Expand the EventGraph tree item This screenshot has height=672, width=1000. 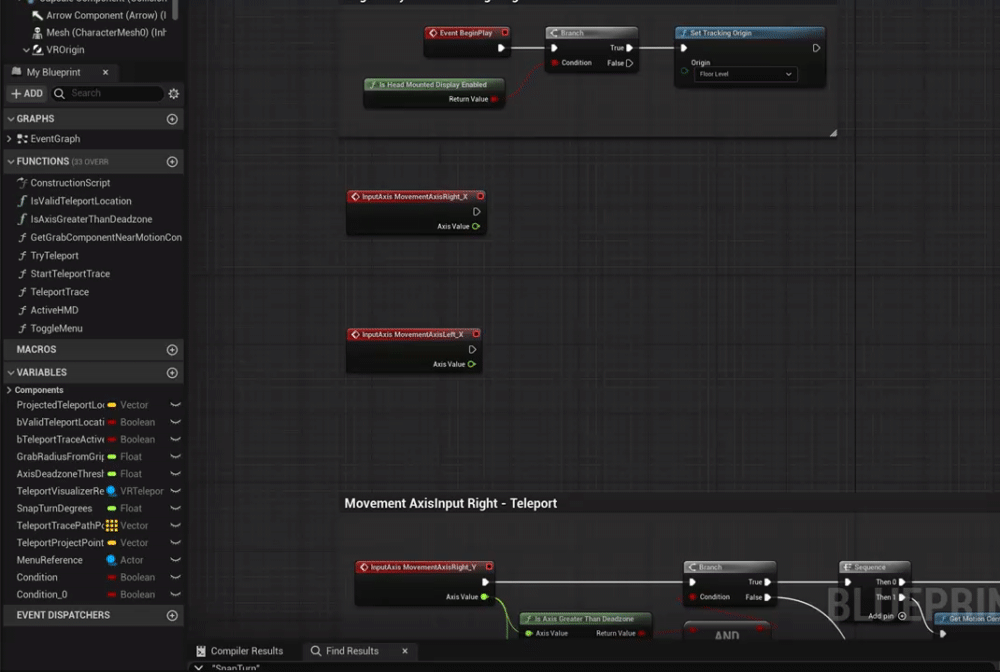[9, 138]
